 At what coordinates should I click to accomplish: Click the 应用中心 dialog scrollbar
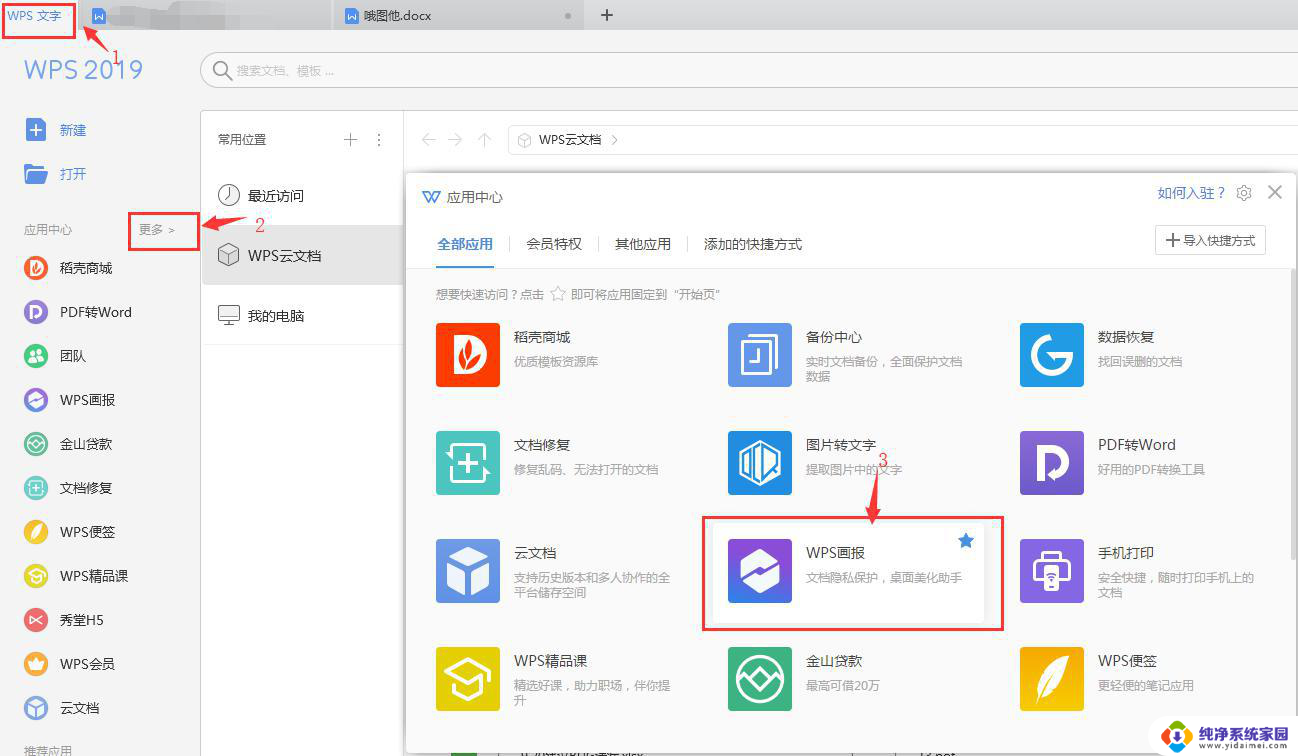click(x=1291, y=415)
